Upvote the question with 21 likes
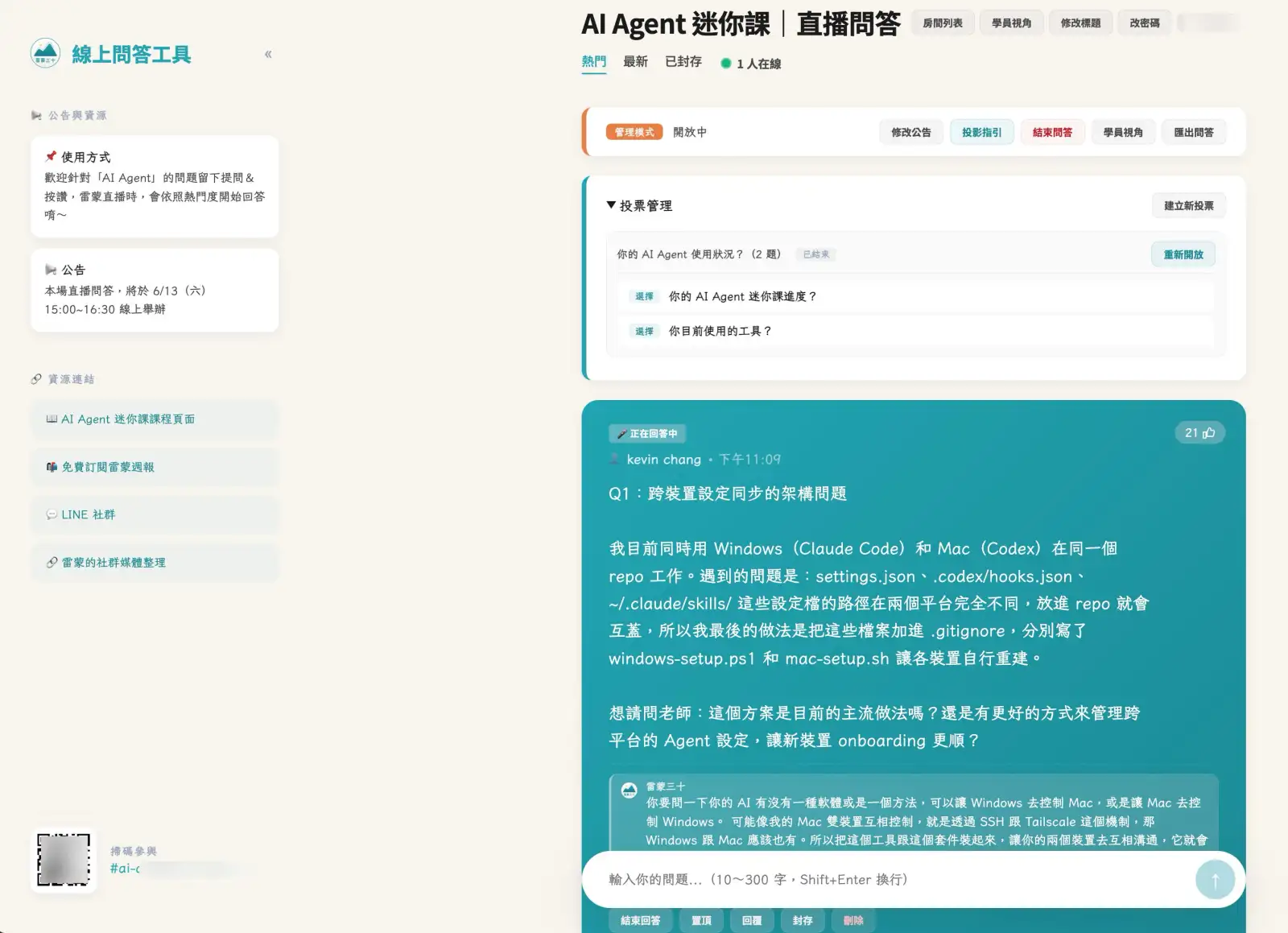Image resolution: width=1288 pixels, height=933 pixels. pyautogui.click(x=1199, y=433)
